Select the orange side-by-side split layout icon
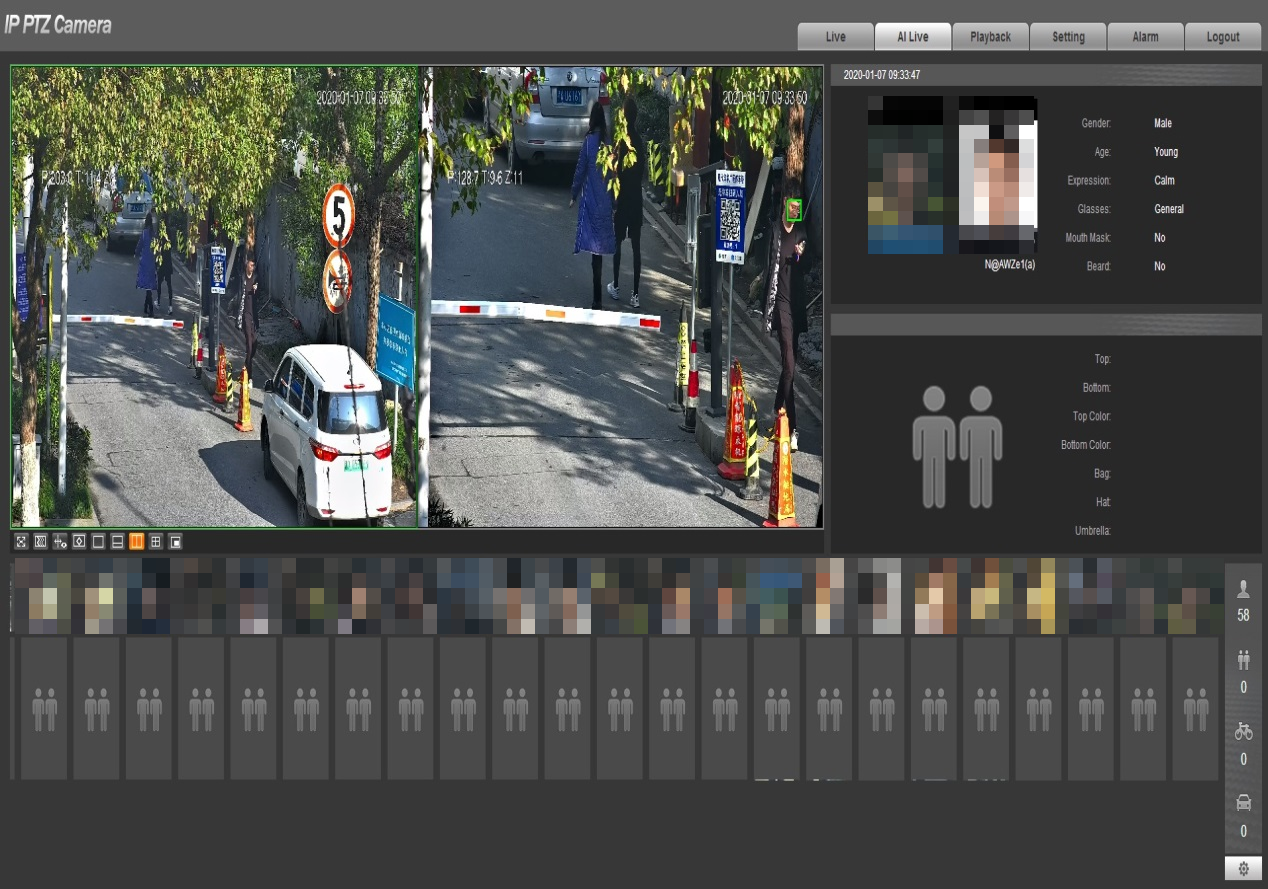Image resolution: width=1268 pixels, height=889 pixels. (x=137, y=541)
